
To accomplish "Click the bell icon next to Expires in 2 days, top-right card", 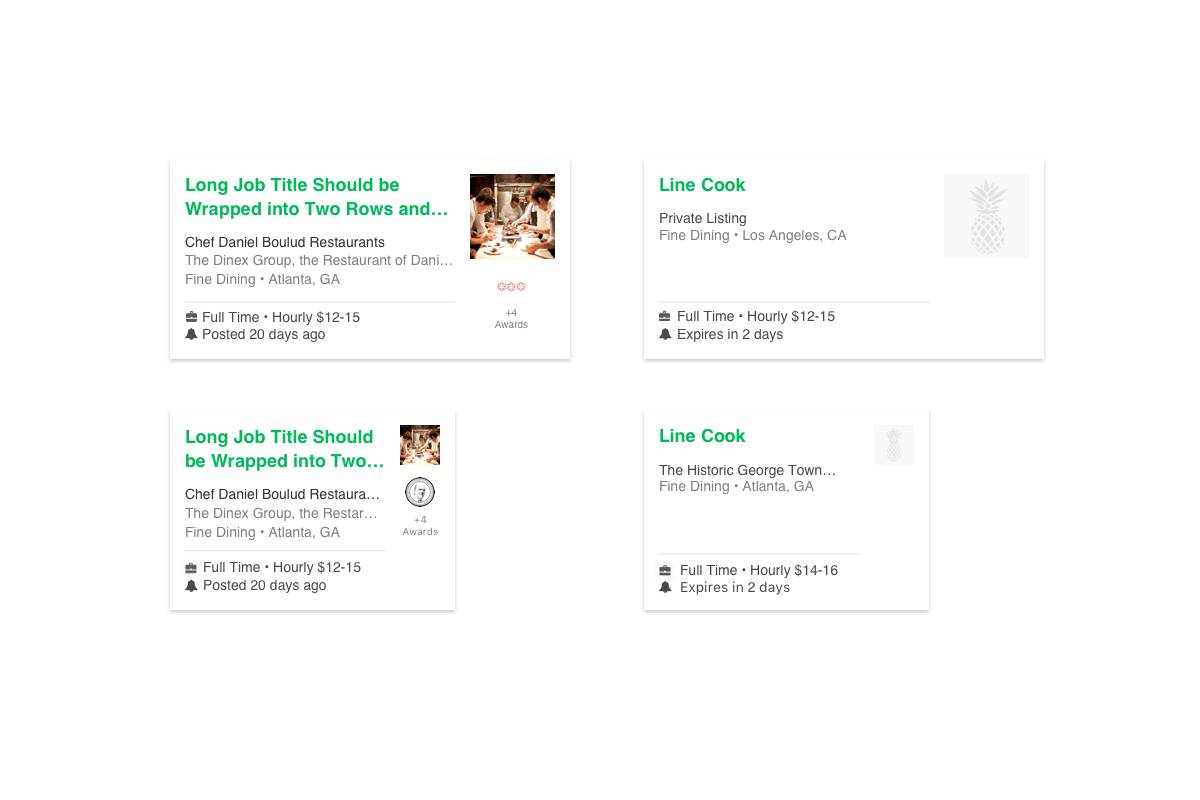I will 665,334.
